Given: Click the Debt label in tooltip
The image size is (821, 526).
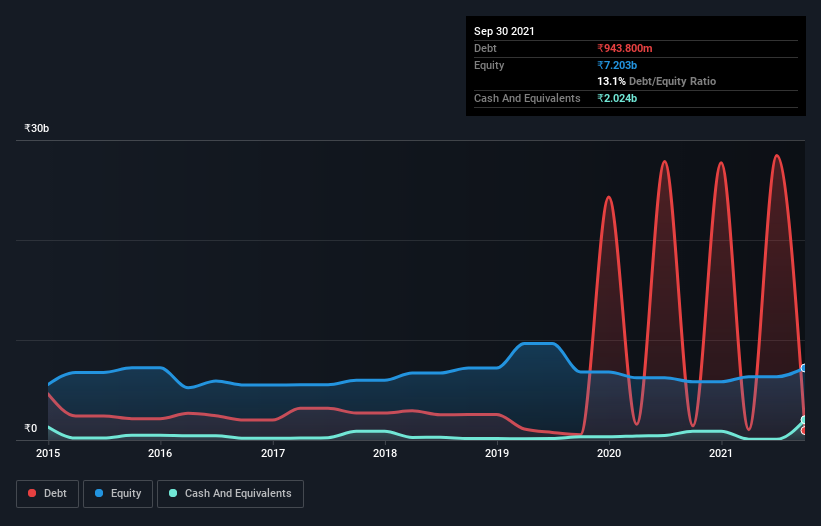Looking at the screenshot, I should tap(485, 48).
